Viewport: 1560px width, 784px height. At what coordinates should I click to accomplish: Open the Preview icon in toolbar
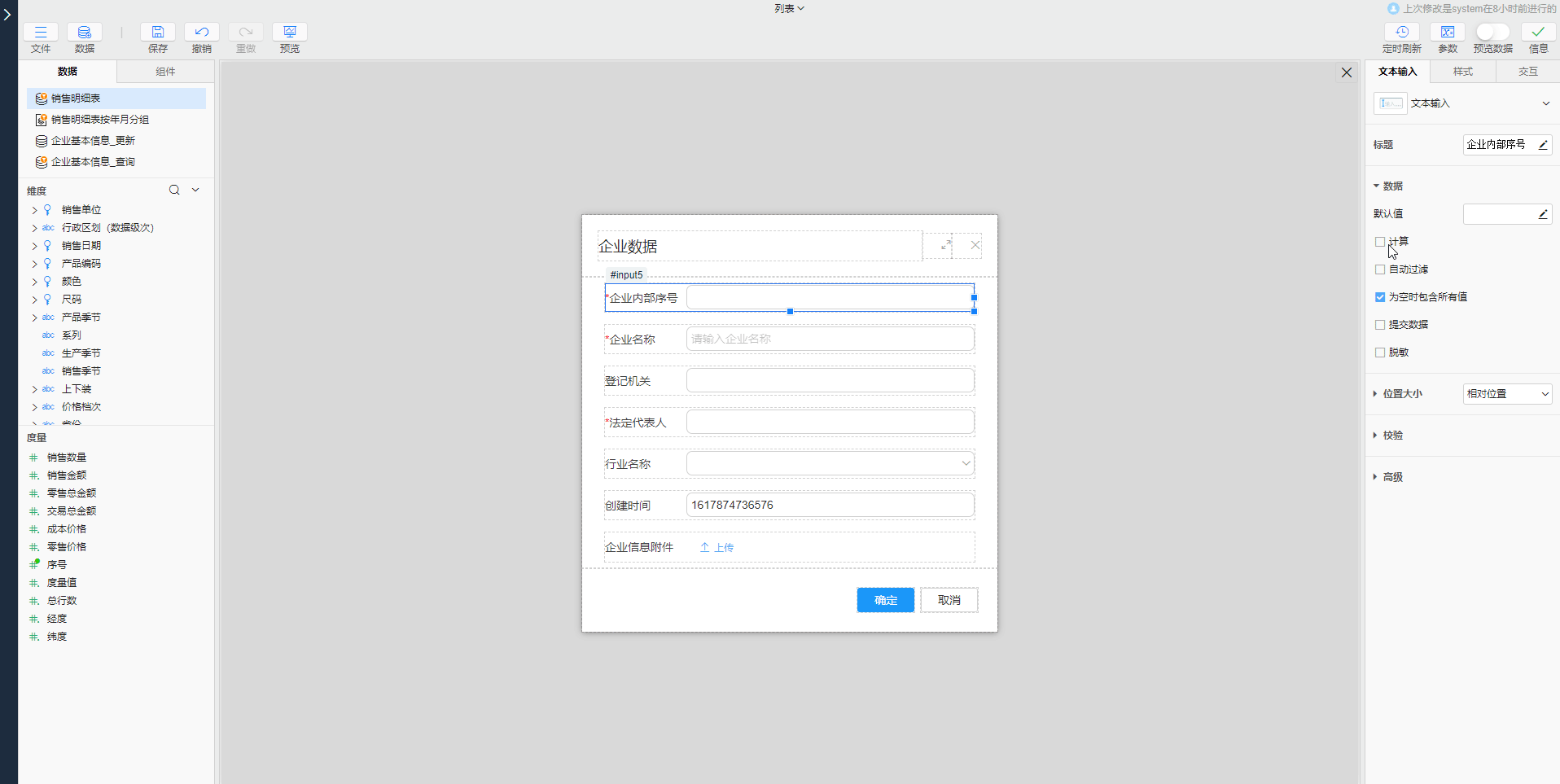289,33
